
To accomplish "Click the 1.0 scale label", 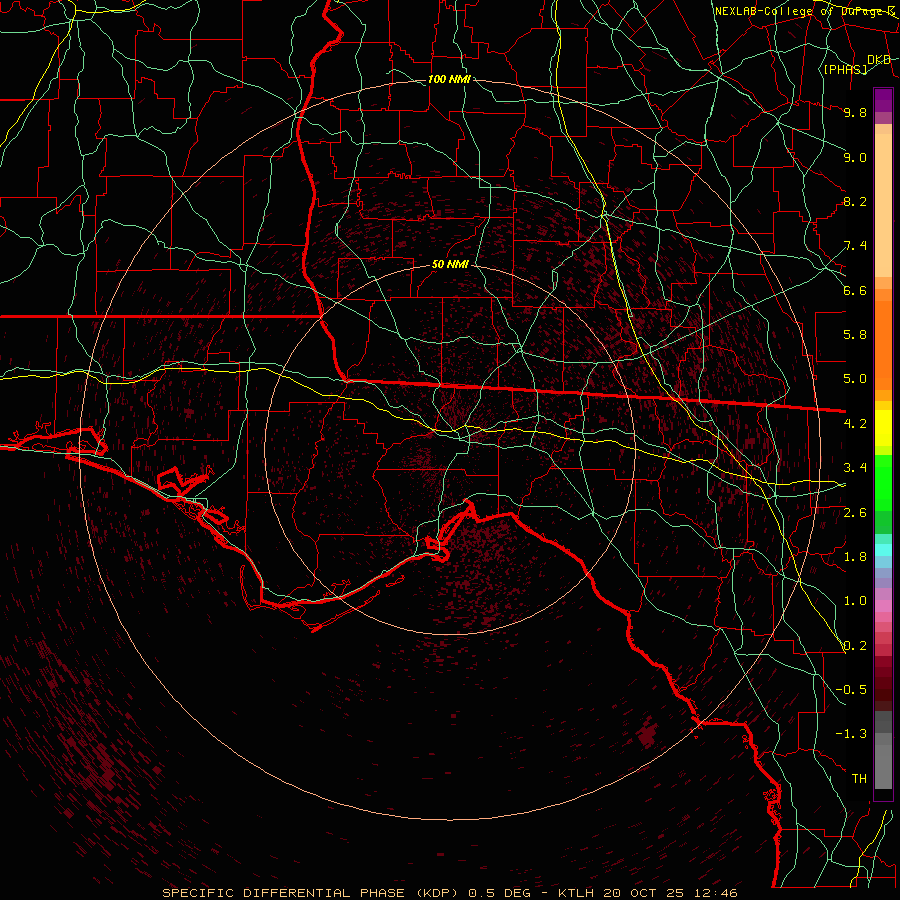I will point(855,601).
